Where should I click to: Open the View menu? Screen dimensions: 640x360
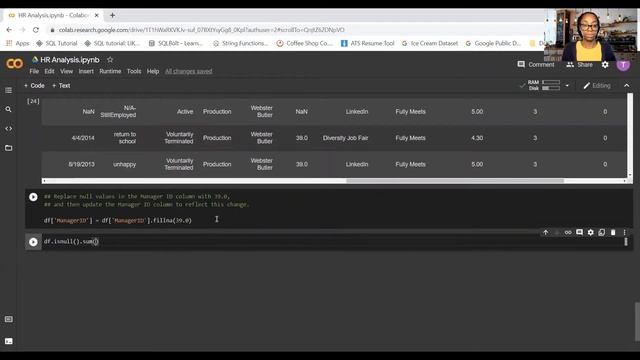pos(67,71)
